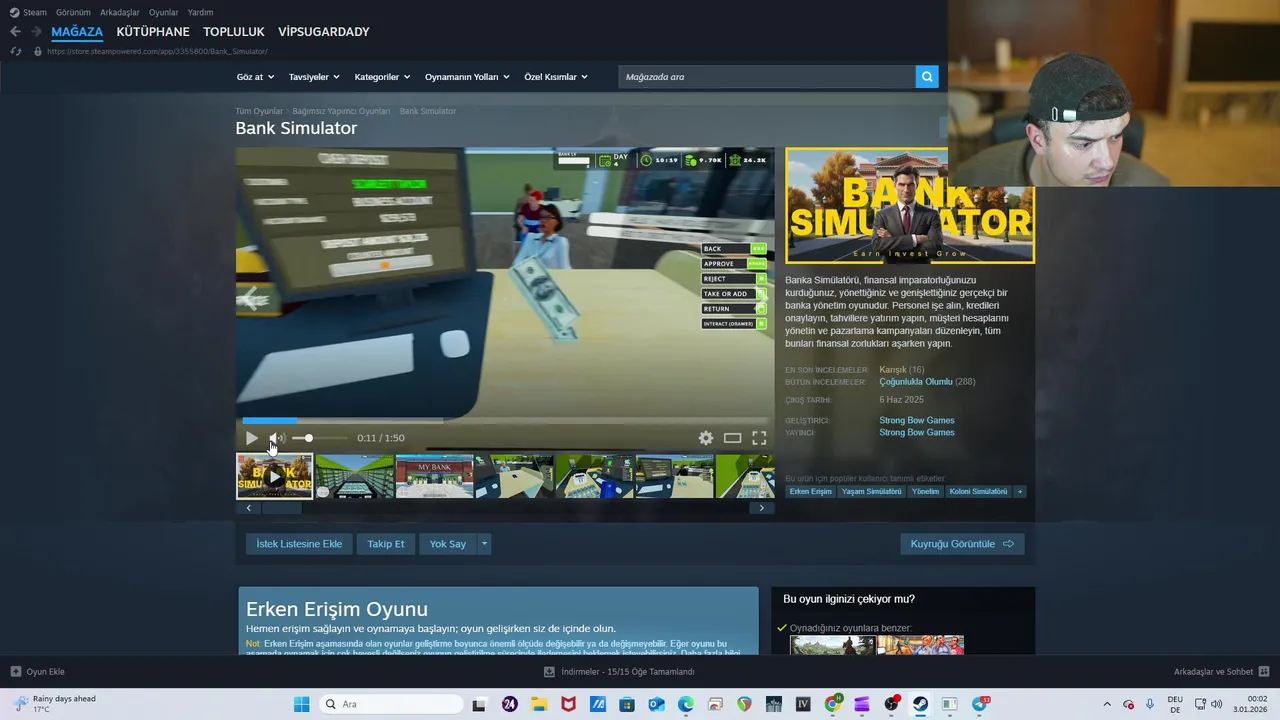Go to TOPLULUK tab
The image size is (1280, 720).
click(234, 32)
